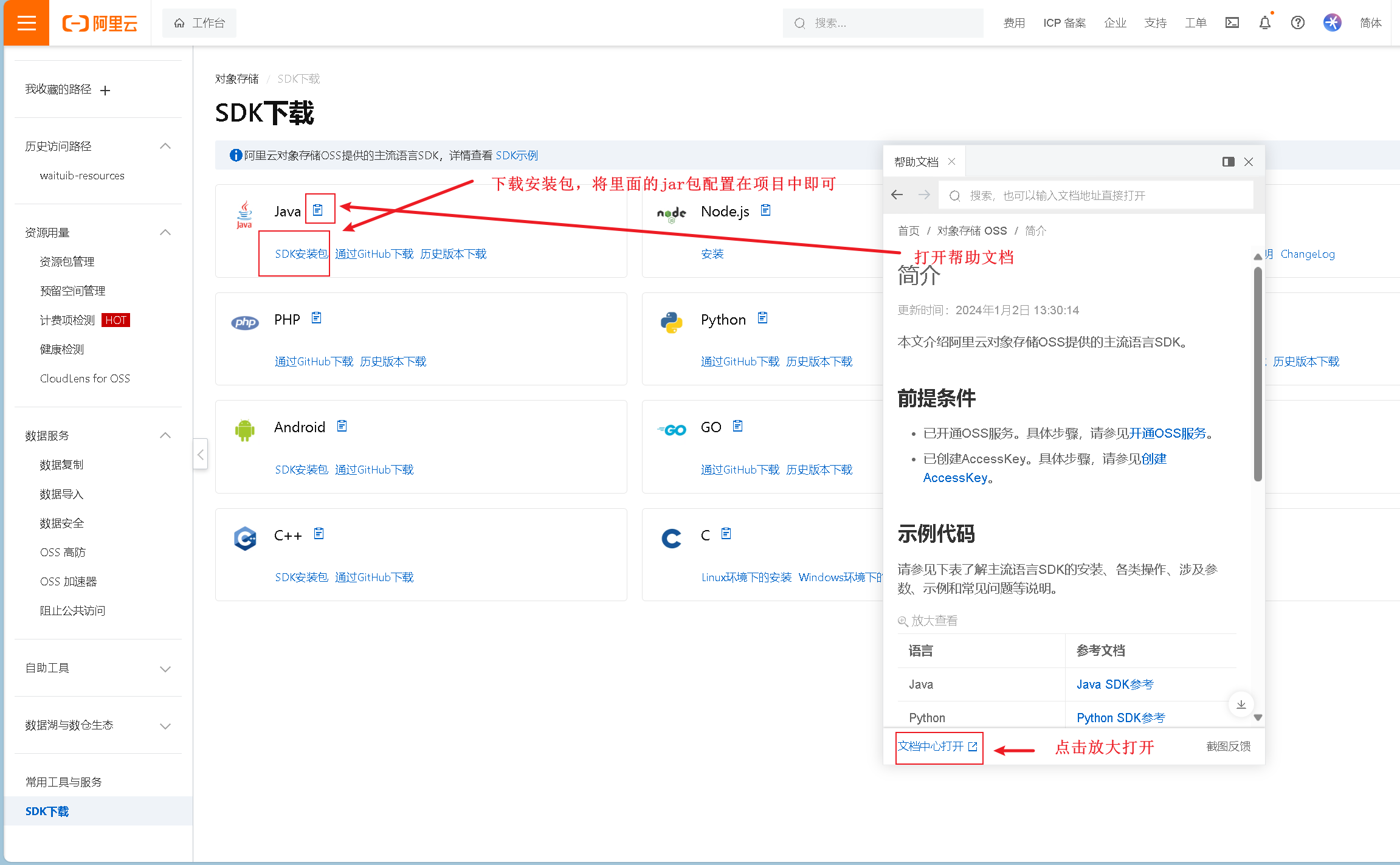Click the help panel vertical scrollbar

1258,374
